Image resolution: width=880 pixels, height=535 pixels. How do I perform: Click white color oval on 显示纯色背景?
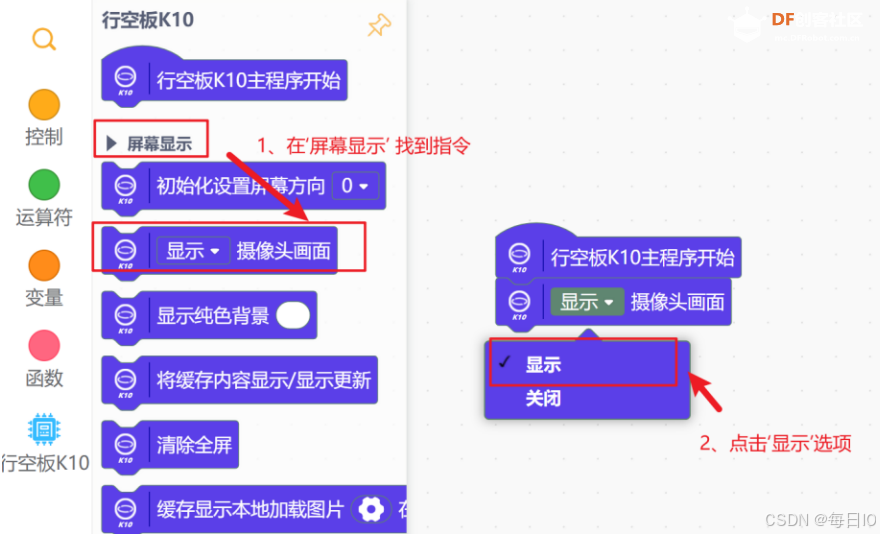tap(293, 315)
